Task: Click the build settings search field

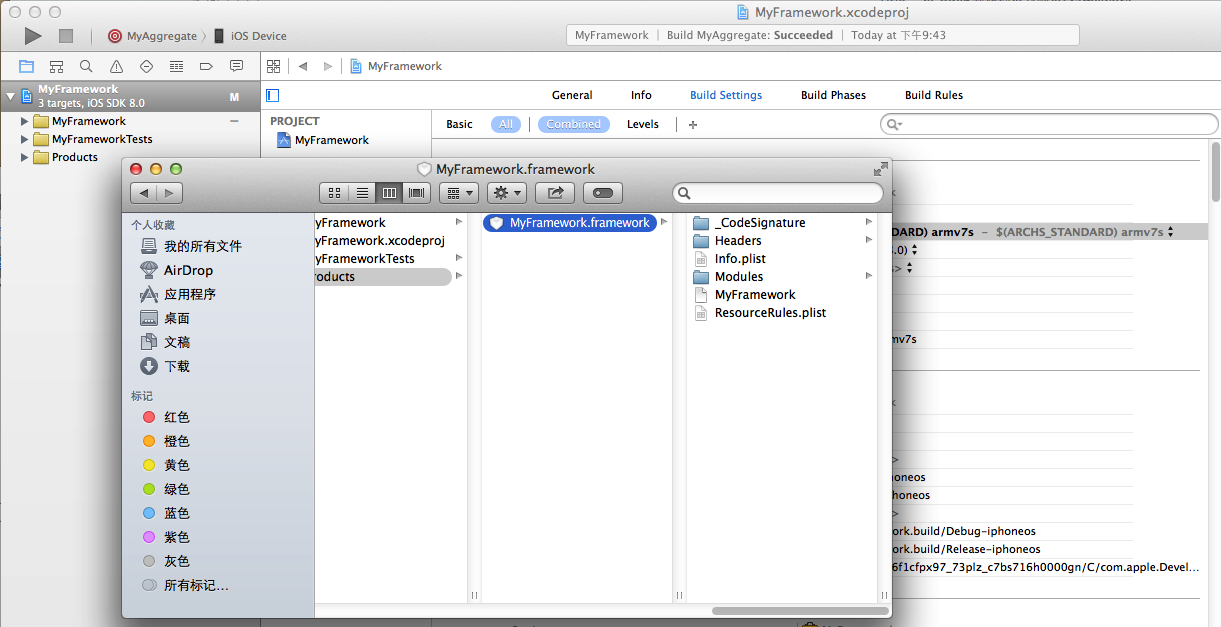Action: pos(1049,124)
